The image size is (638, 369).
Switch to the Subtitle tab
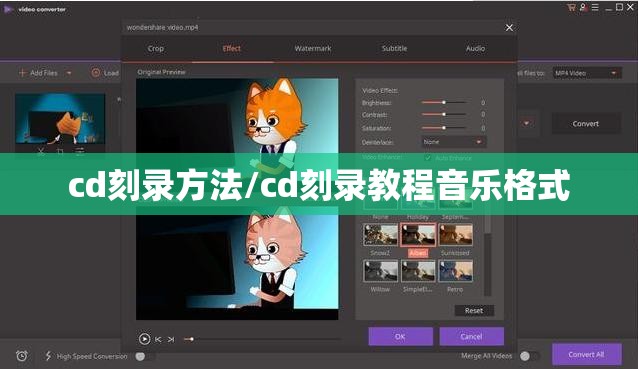coord(394,48)
